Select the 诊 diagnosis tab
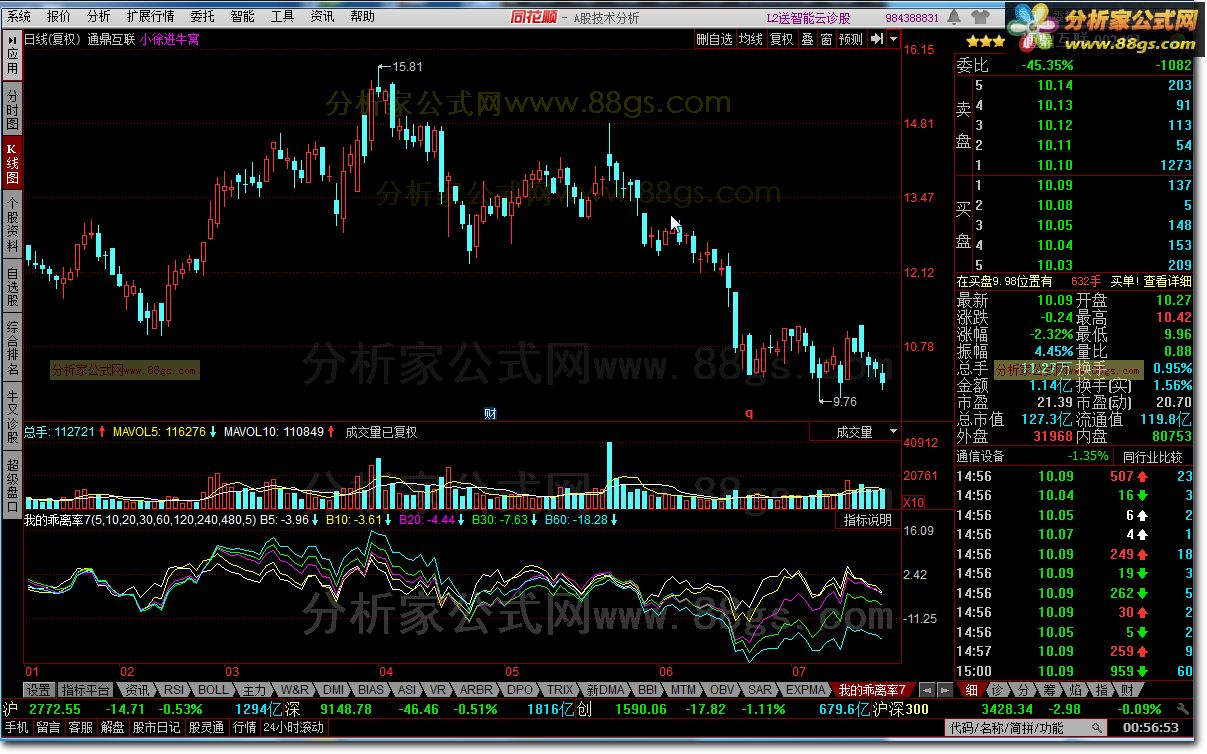1207x754 pixels. point(997,690)
